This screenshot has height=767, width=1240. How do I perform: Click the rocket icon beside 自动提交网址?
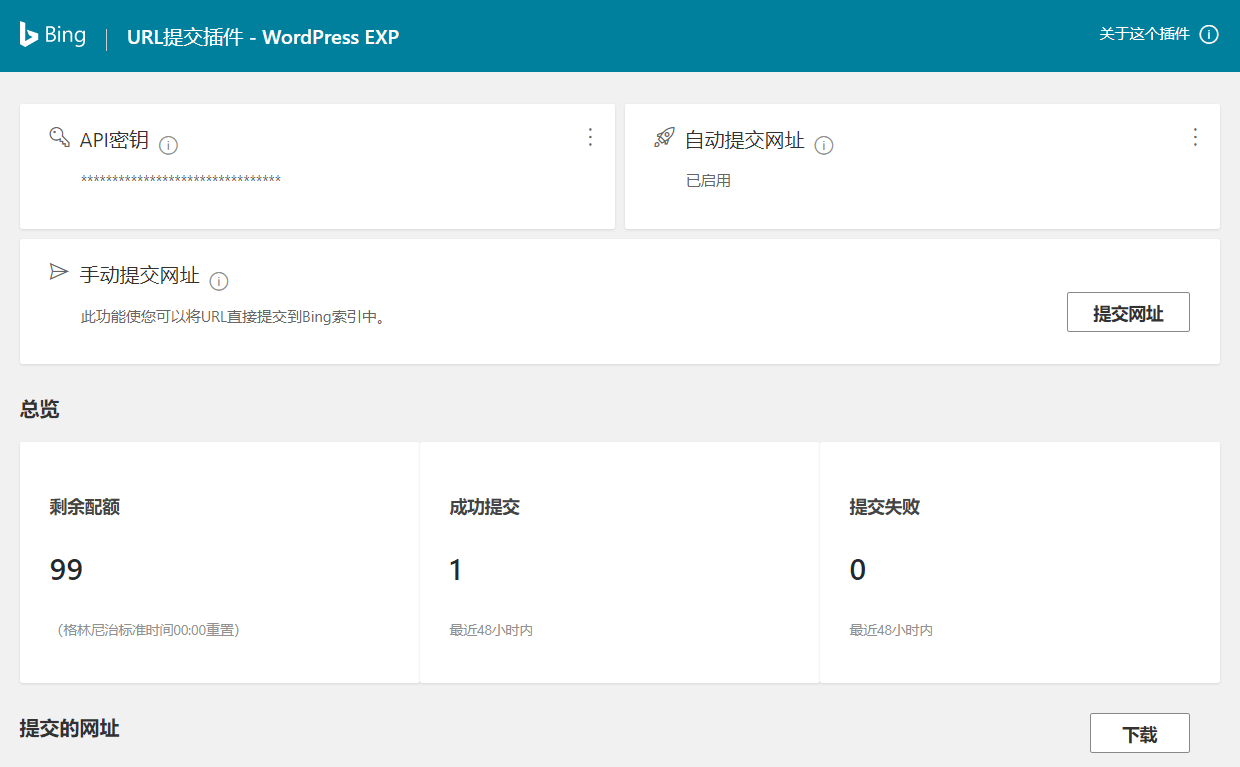pyautogui.click(x=664, y=138)
